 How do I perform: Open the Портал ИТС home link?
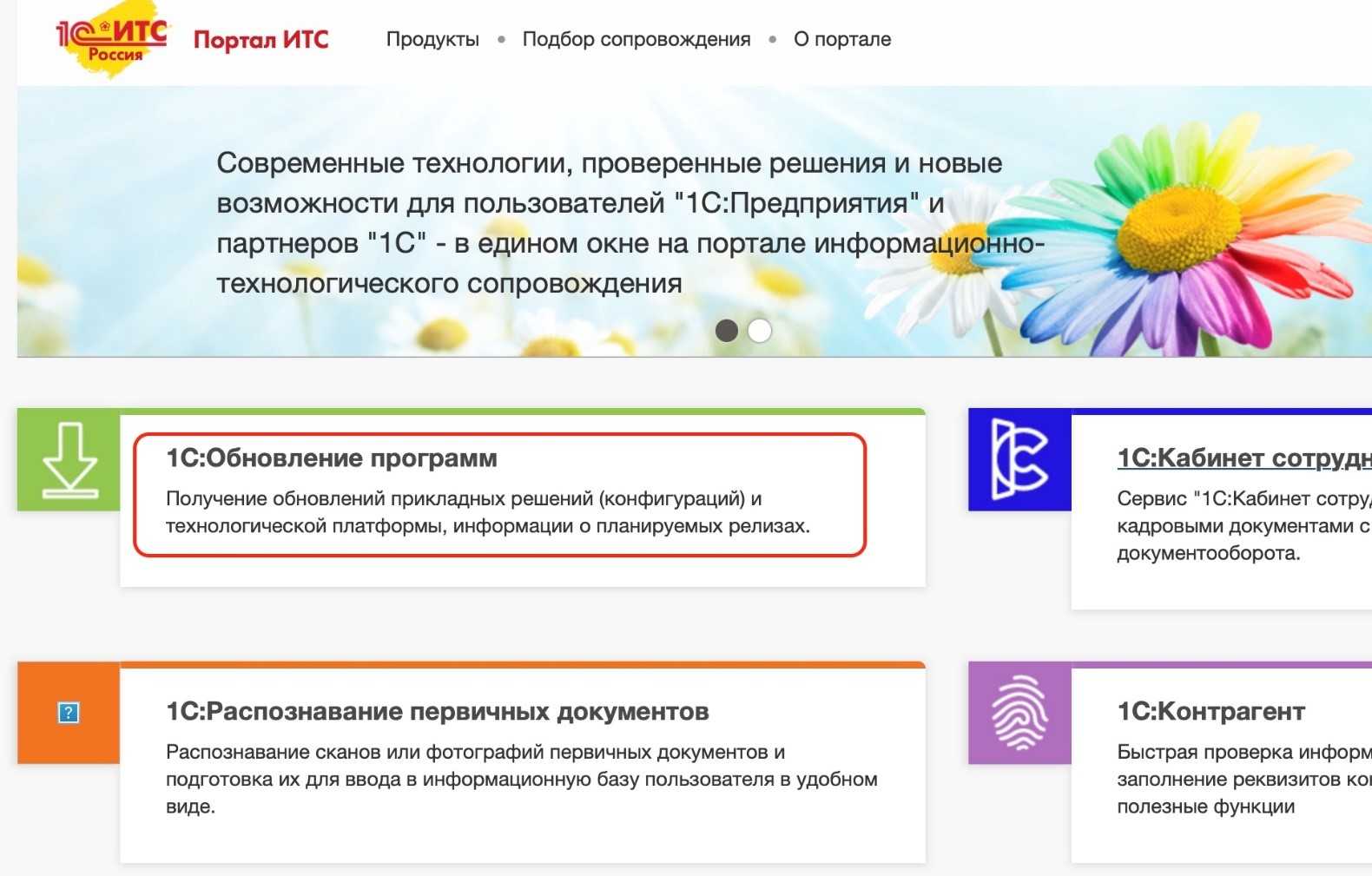point(261,40)
